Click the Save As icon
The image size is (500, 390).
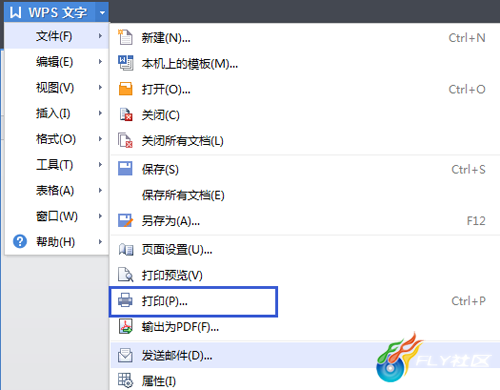[x=126, y=221]
